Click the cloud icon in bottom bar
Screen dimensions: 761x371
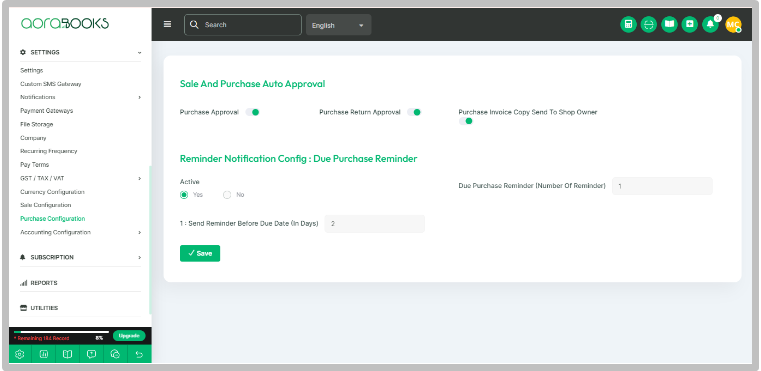click(116, 354)
